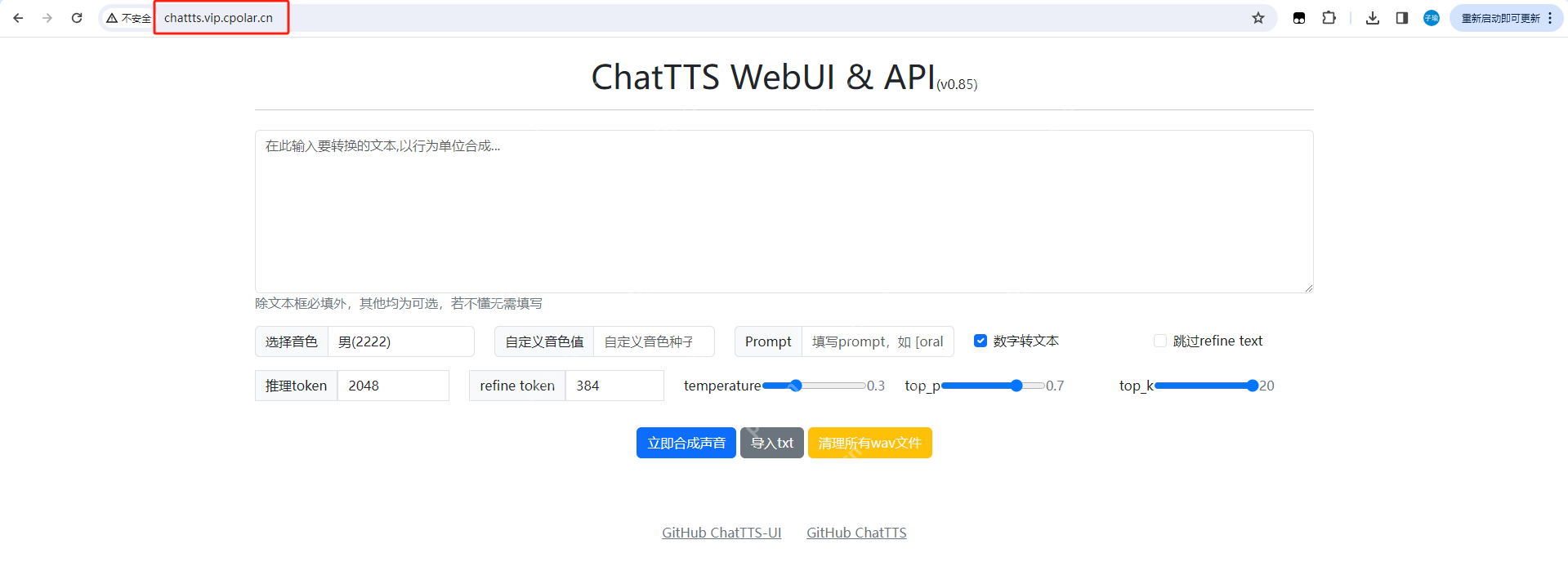Click the 立即合成声音 button
Screen dimensions: 1568x580
pyautogui.click(x=686, y=443)
